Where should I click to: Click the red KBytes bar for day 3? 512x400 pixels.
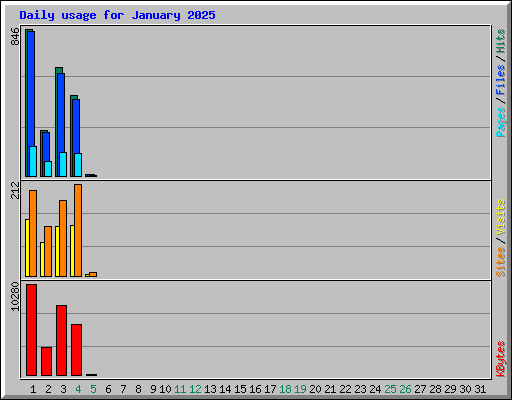coord(61,340)
